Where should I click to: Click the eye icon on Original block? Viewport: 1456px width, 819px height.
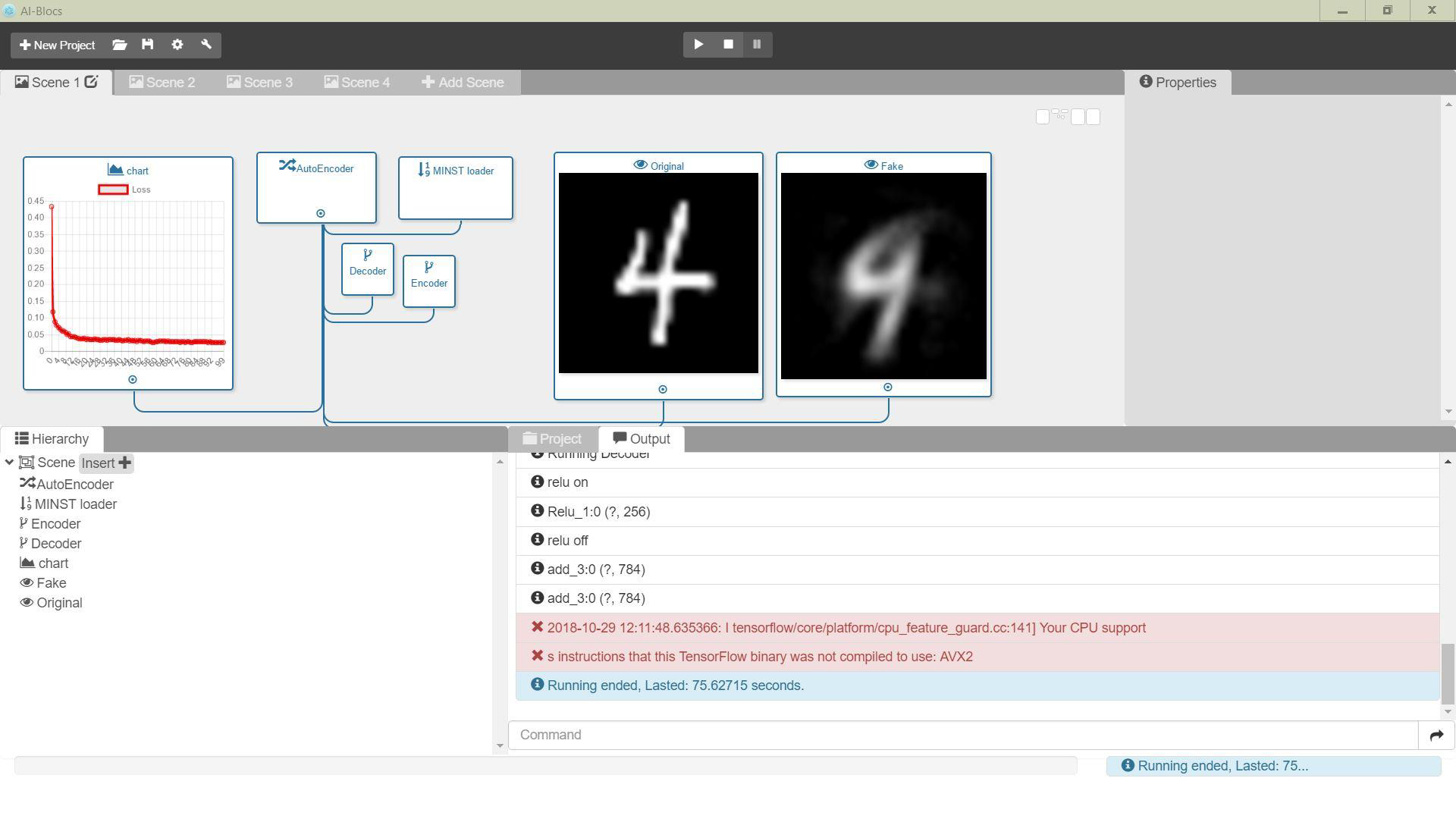pyautogui.click(x=640, y=165)
